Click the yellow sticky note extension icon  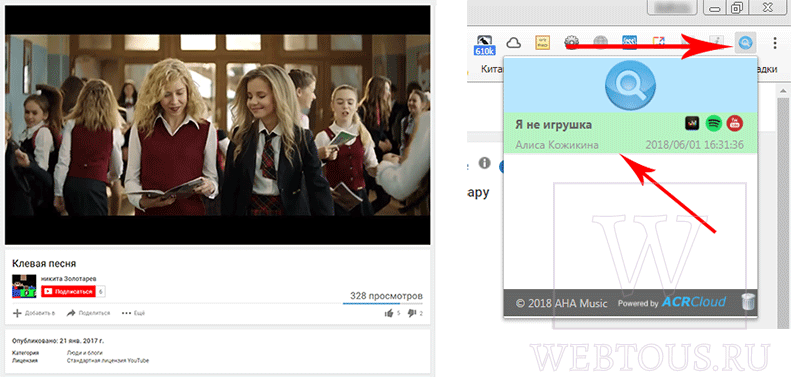(x=542, y=43)
